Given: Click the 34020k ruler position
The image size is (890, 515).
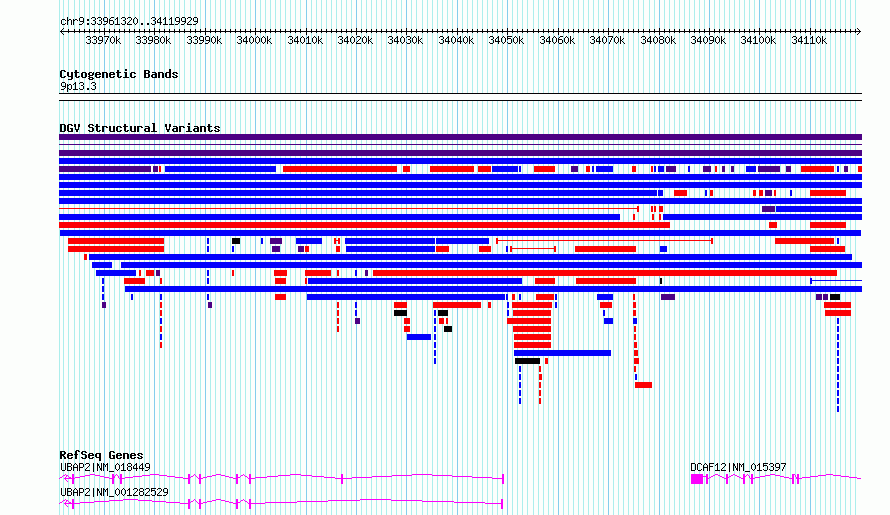Looking at the screenshot, I should click(355, 40).
